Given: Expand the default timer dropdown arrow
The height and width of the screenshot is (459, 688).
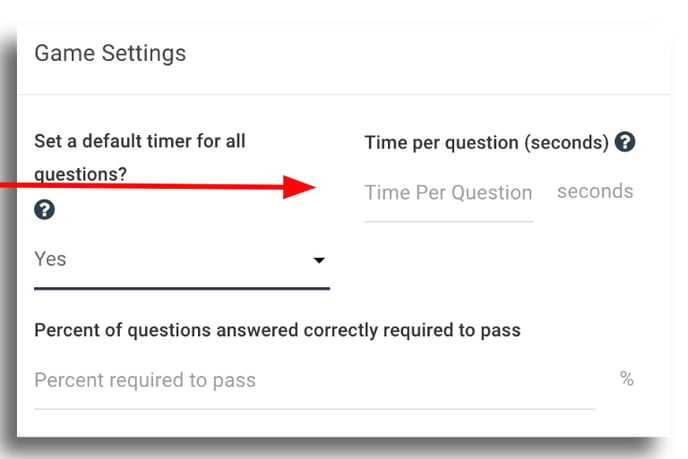Looking at the screenshot, I should coord(319,260).
